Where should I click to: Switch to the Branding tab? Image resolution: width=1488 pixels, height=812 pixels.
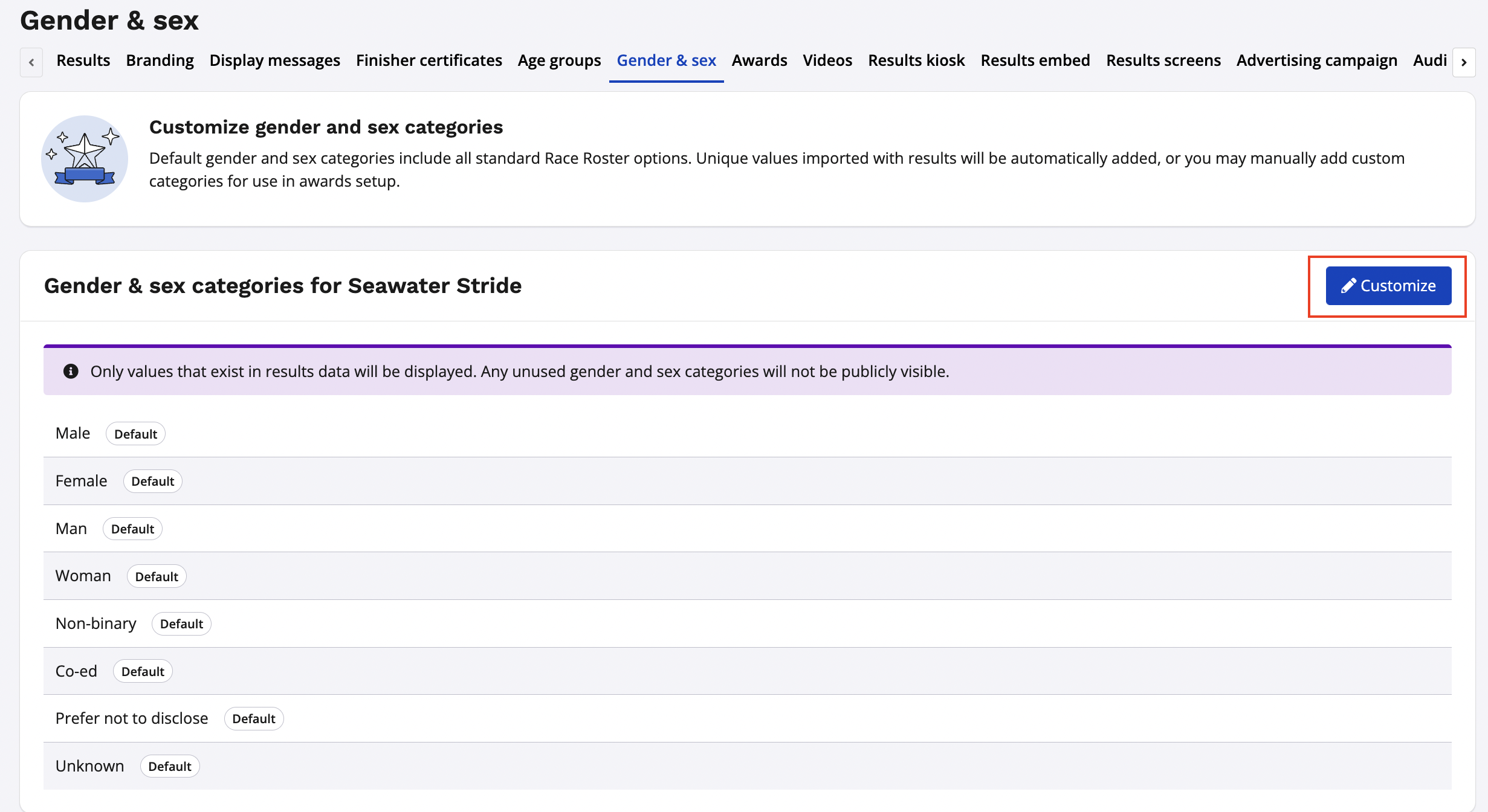pos(160,60)
